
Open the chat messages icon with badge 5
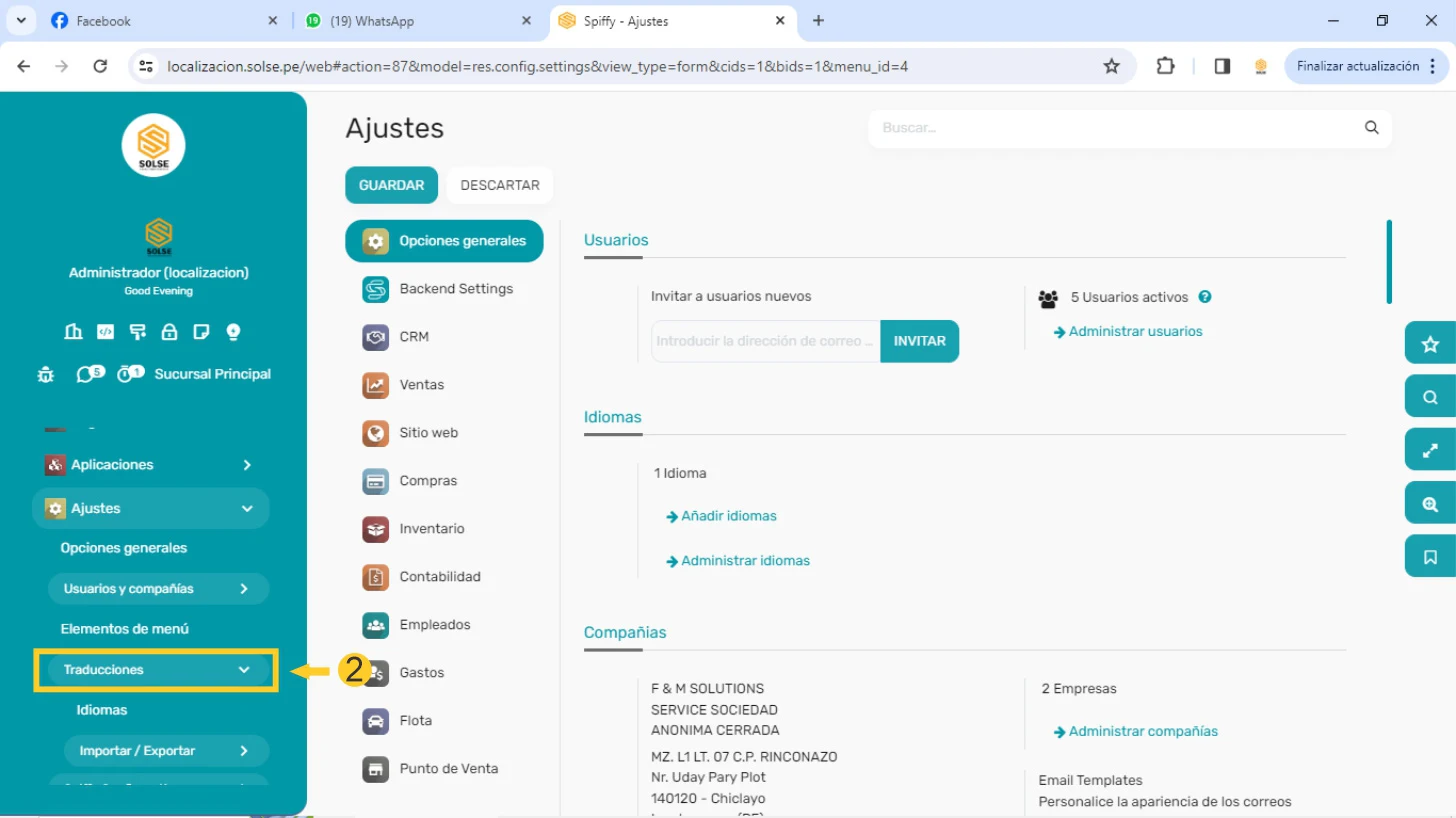(86, 375)
